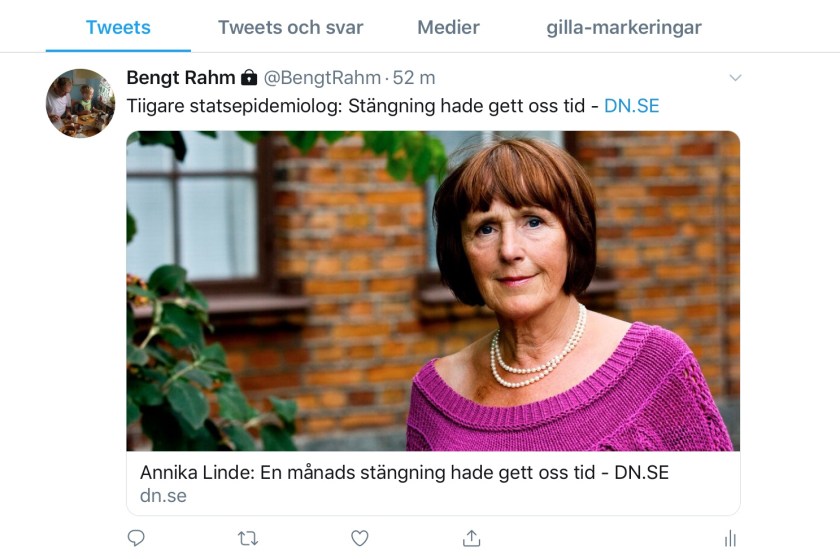Open the Tweets och svar tab
The height and width of the screenshot is (559, 840).
290,27
